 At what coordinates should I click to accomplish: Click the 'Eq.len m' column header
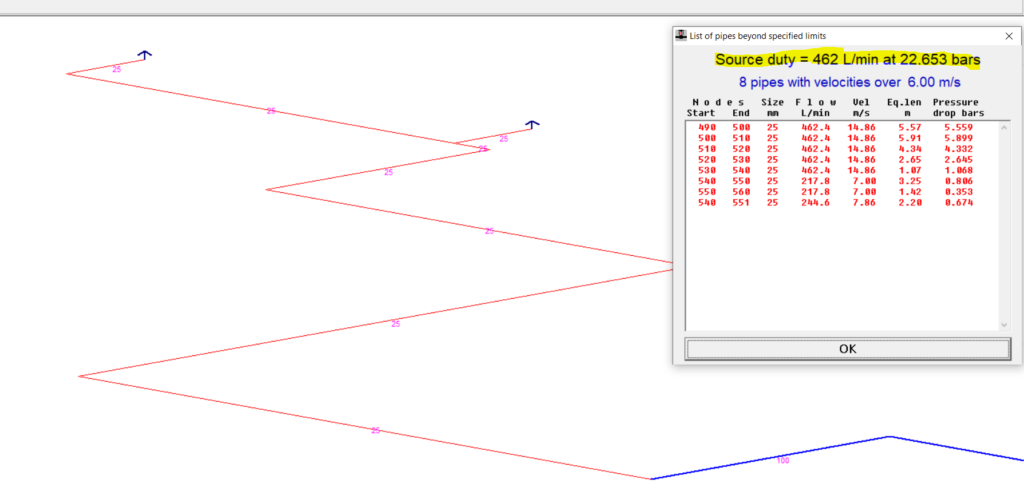[x=904, y=108]
